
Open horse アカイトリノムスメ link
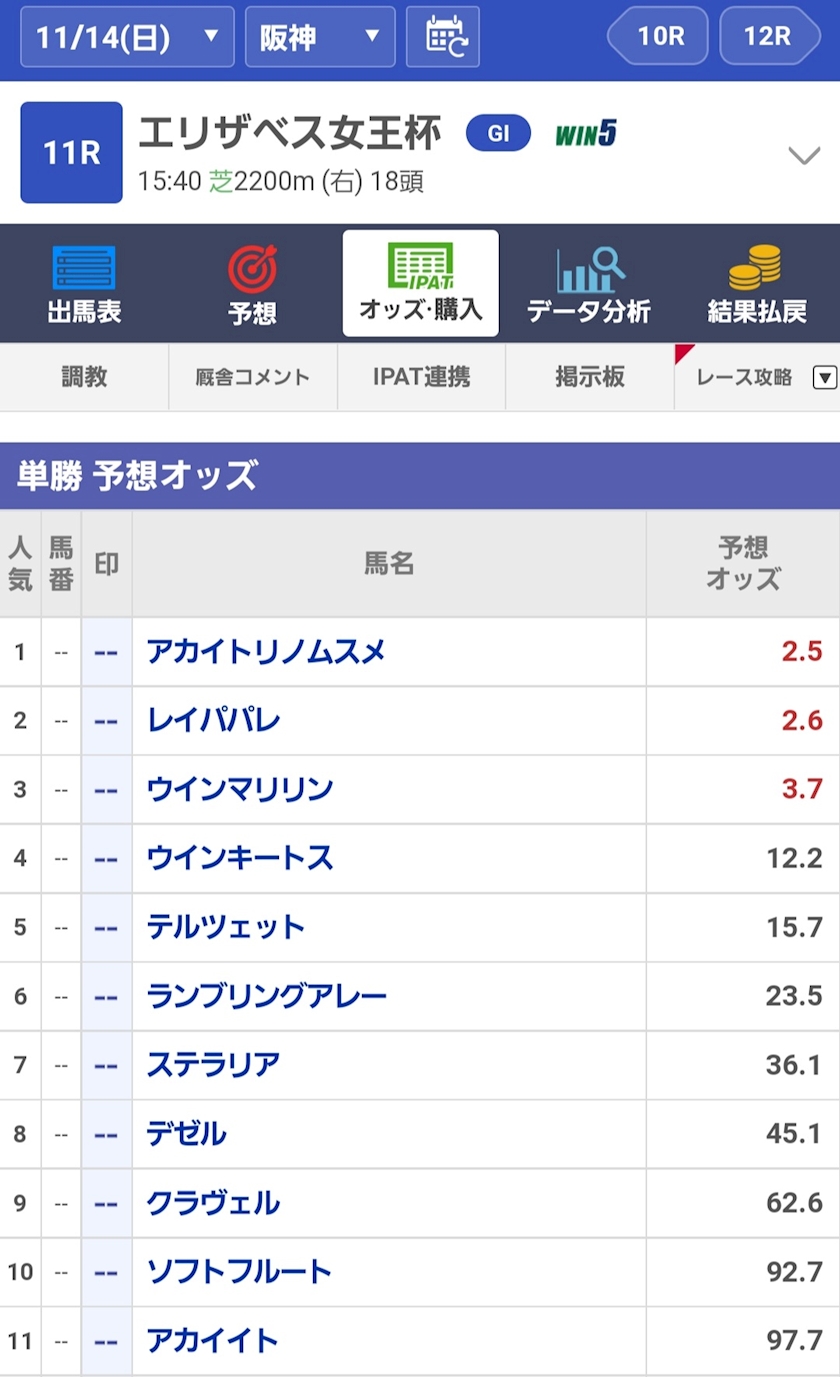[x=266, y=652]
